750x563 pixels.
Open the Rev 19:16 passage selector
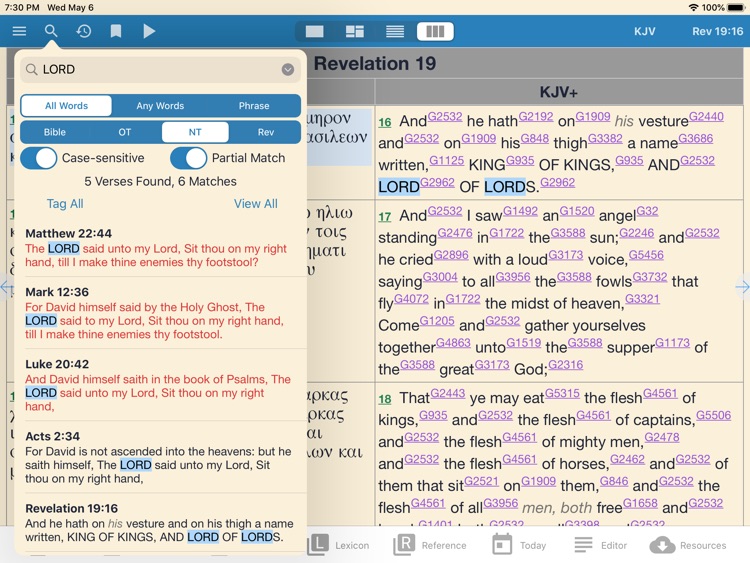(x=717, y=32)
